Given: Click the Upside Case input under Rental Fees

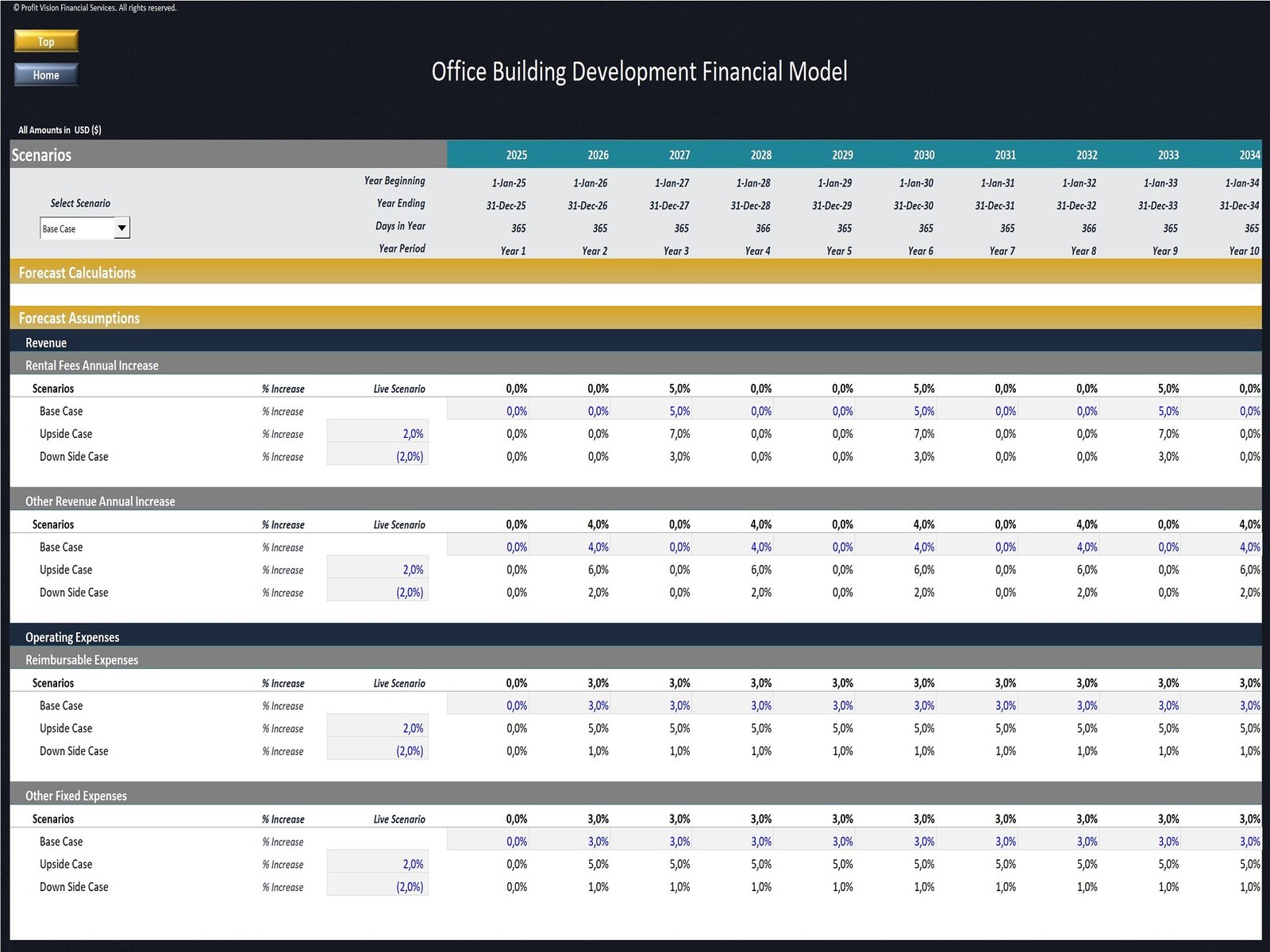Looking at the screenshot, I should (378, 434).
